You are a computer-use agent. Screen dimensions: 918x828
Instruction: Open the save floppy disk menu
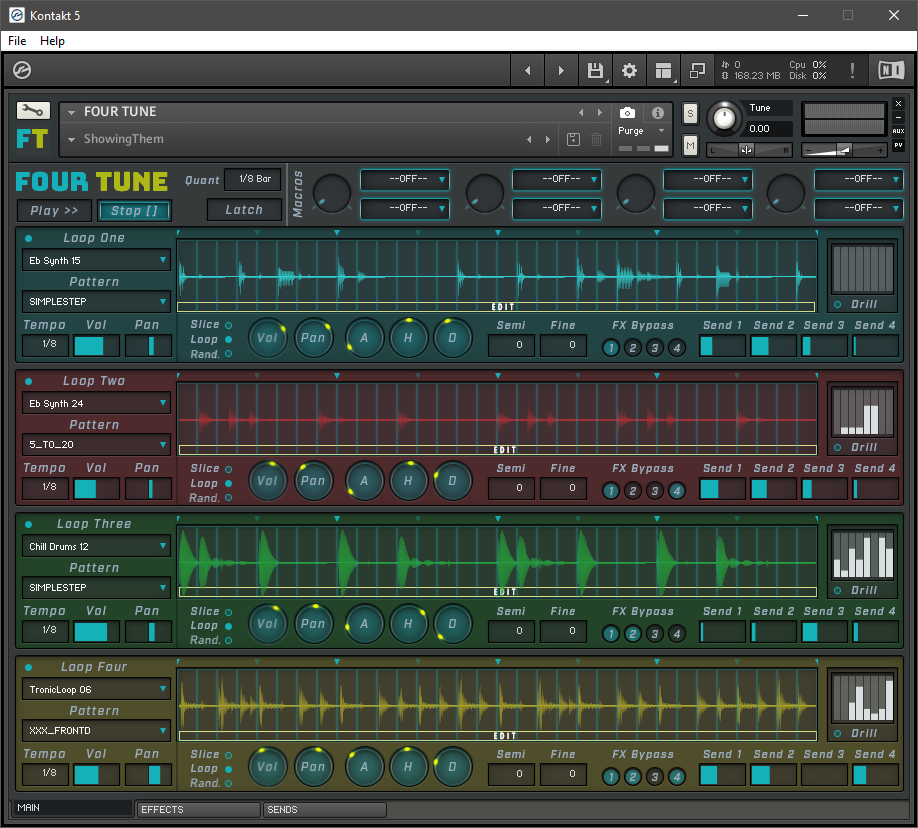(x=595, y=70)
